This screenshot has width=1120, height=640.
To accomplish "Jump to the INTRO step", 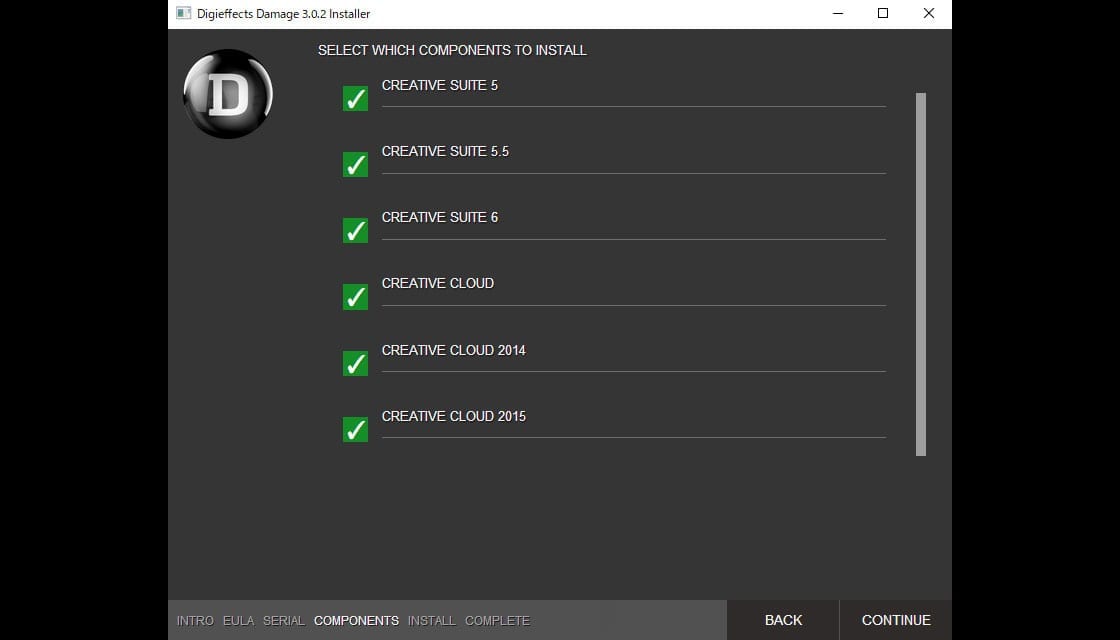I will point(195,621).
